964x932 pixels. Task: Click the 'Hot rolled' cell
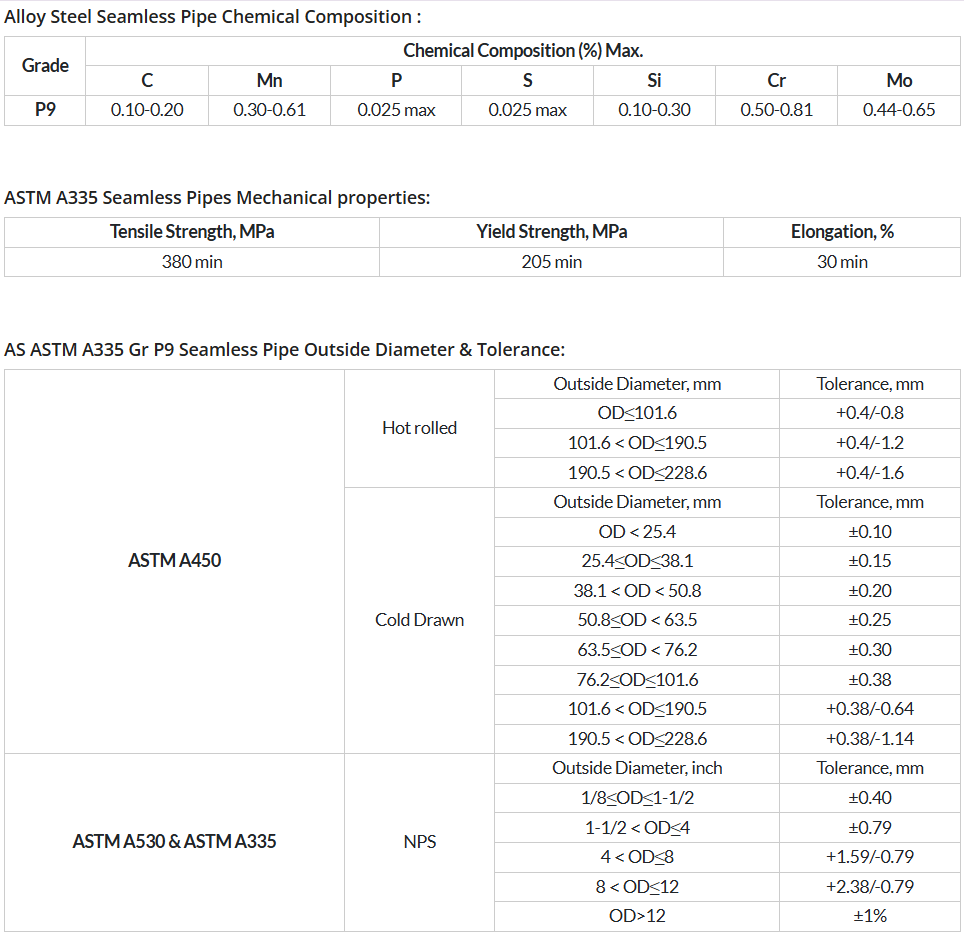tap(419, 428)
